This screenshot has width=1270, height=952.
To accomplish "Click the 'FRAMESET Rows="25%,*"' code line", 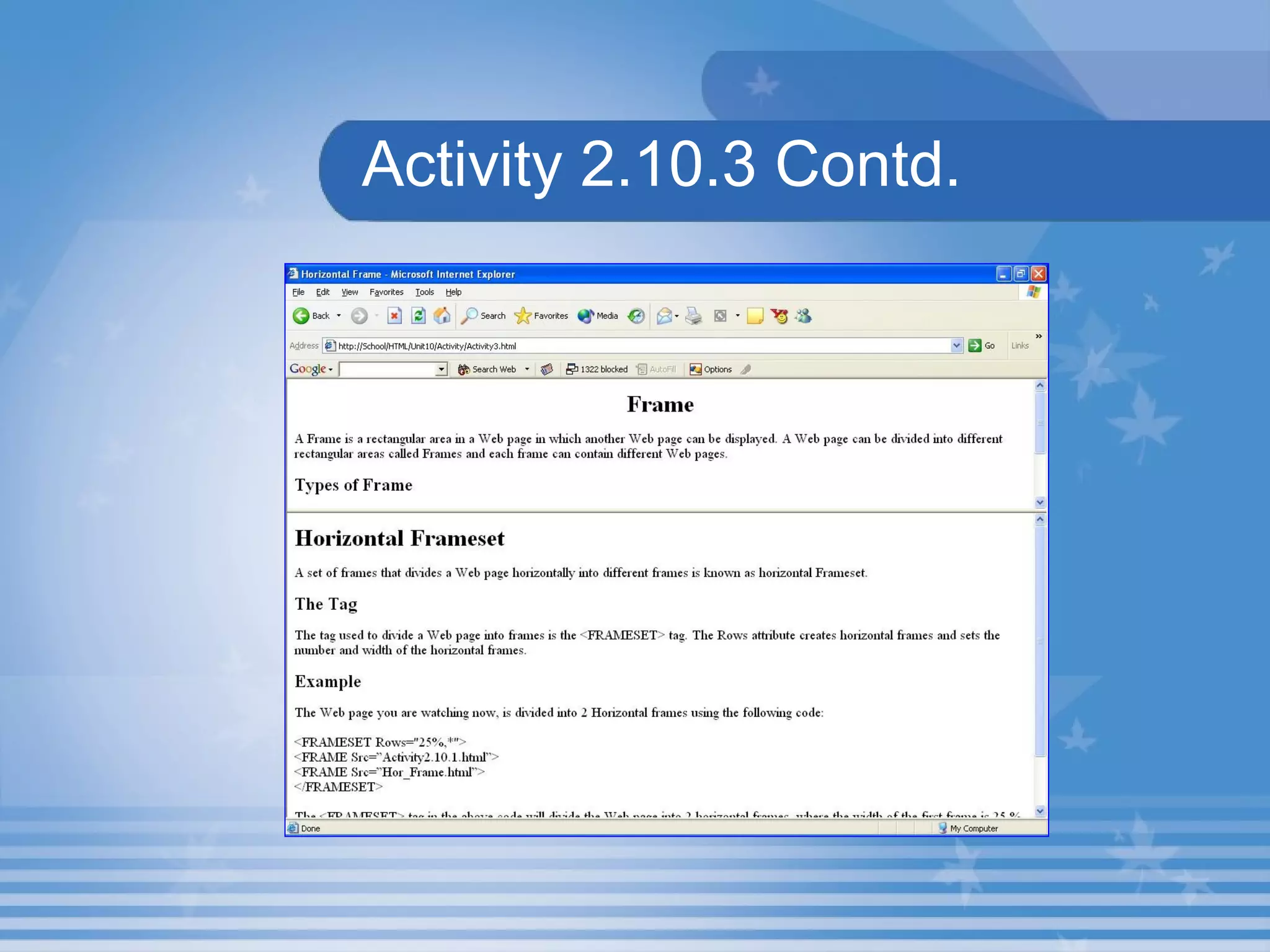I will coord(380,742).
